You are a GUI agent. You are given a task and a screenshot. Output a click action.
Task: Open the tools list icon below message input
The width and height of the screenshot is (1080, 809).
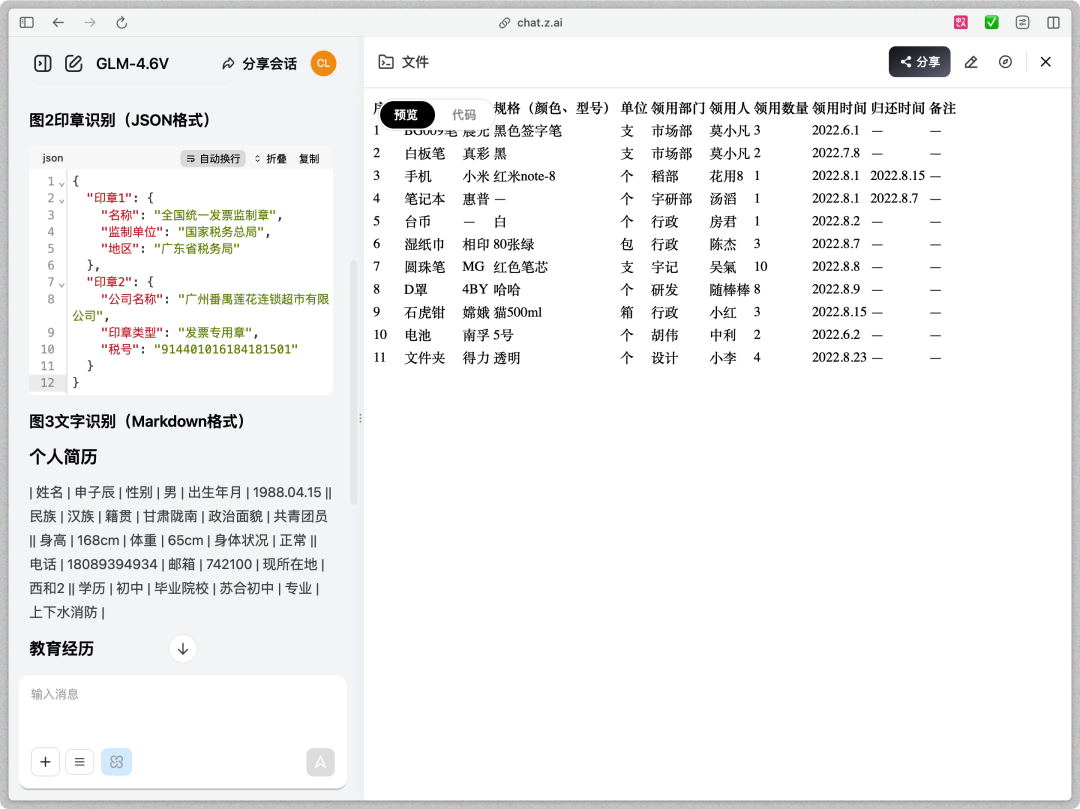[80, 762]
